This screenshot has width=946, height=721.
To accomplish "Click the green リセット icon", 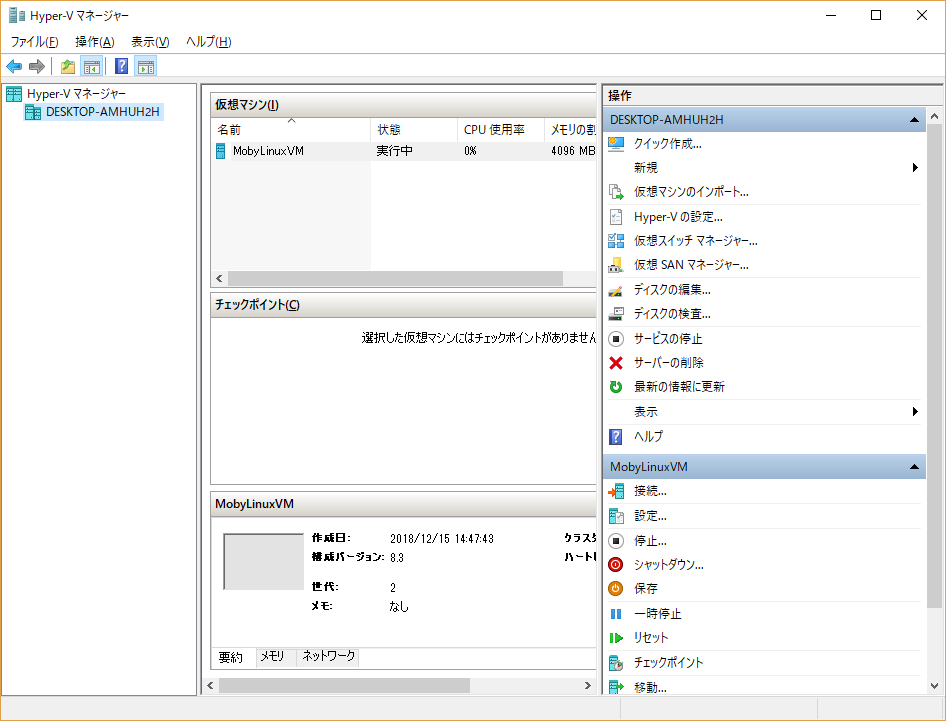I will tap(615, 638).
